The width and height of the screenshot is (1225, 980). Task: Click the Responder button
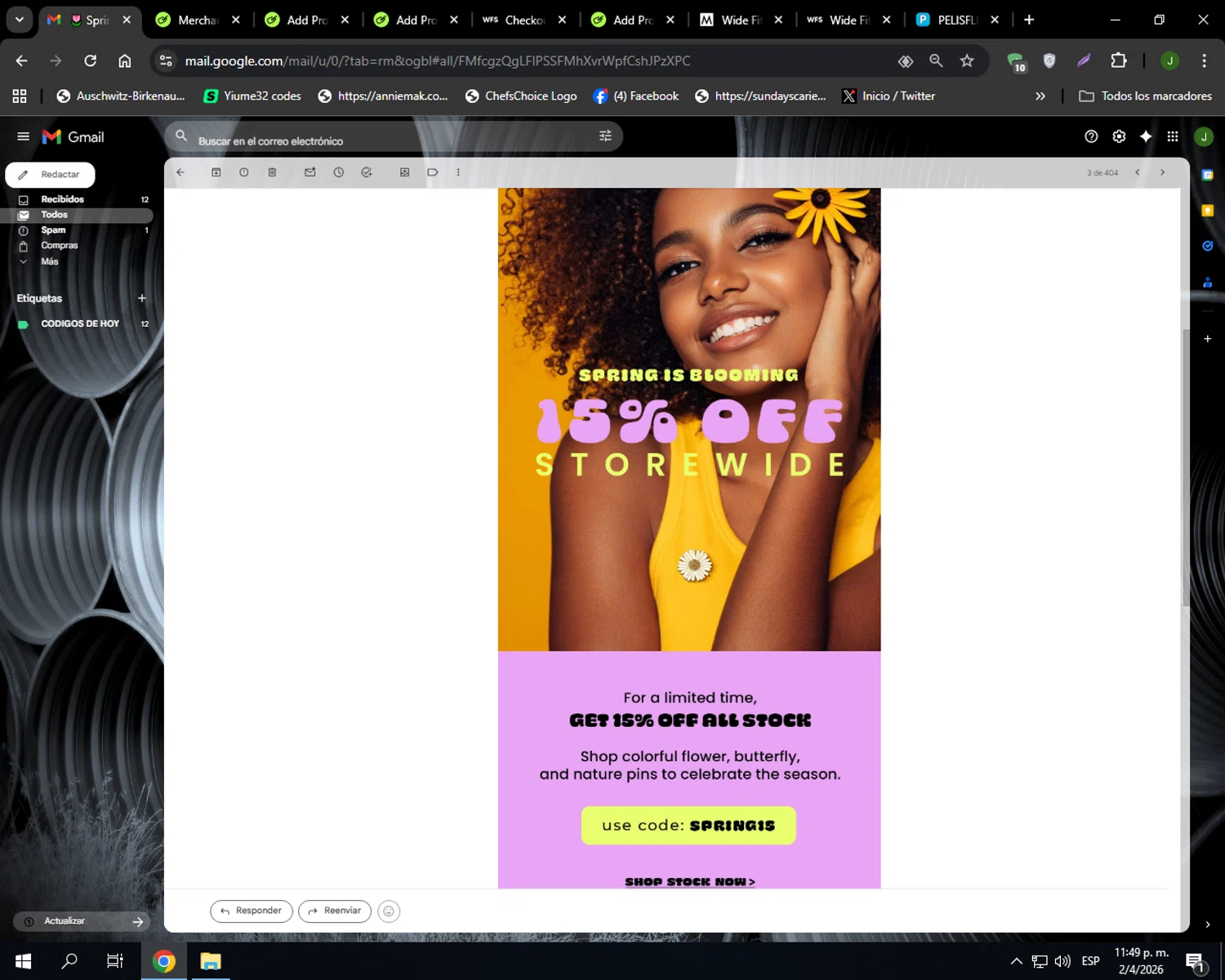click(x=252, y=911)
